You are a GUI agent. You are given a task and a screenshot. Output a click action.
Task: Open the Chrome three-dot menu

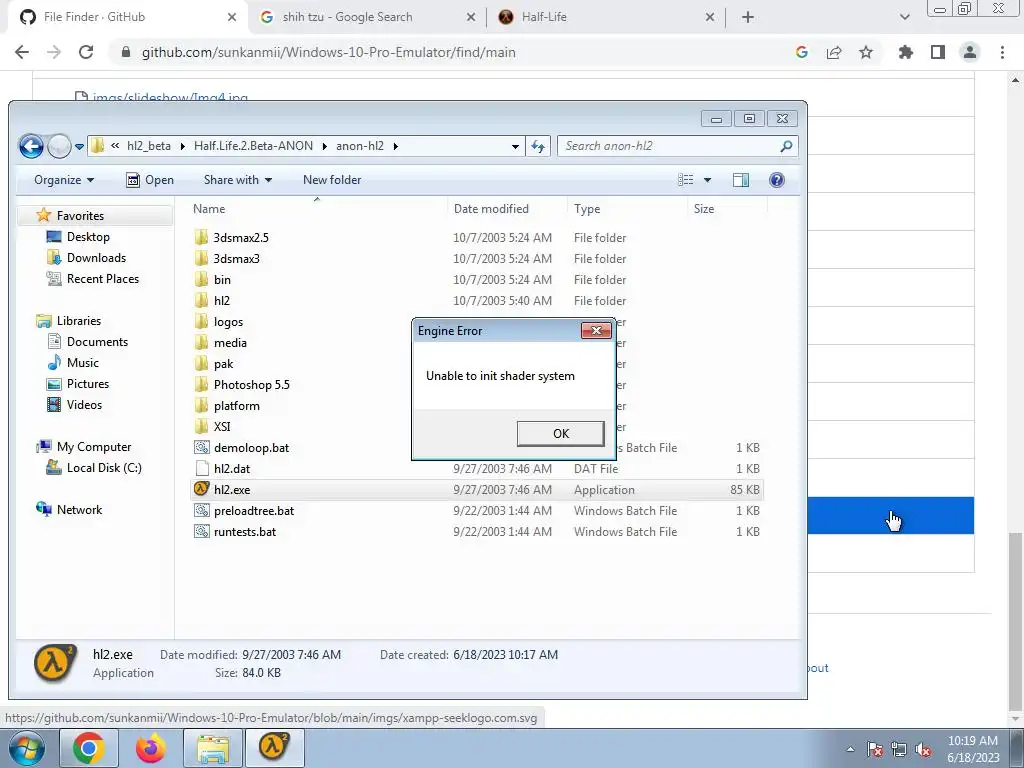coord(1002,52)
